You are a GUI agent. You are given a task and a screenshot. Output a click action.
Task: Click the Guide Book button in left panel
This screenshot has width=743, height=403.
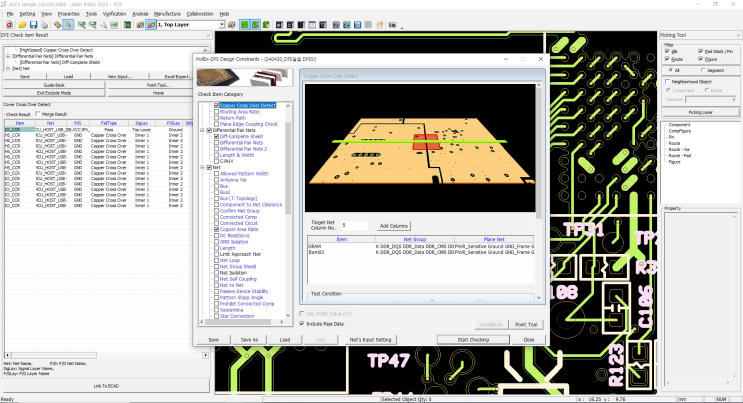click(54, 85)
